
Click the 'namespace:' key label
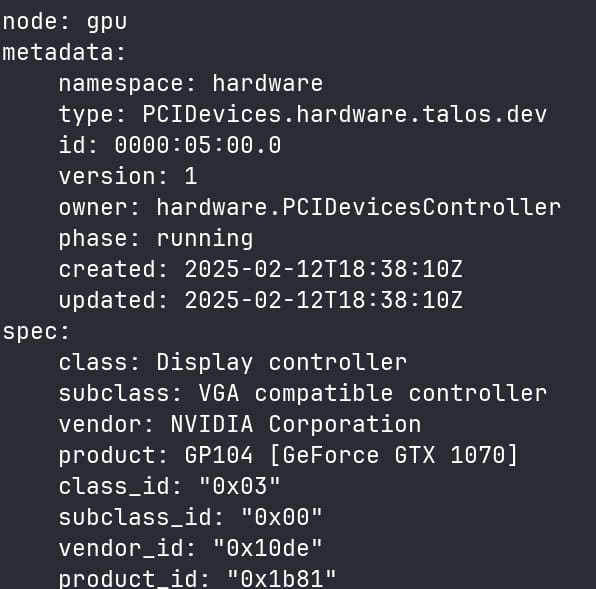tap(127, 84)
